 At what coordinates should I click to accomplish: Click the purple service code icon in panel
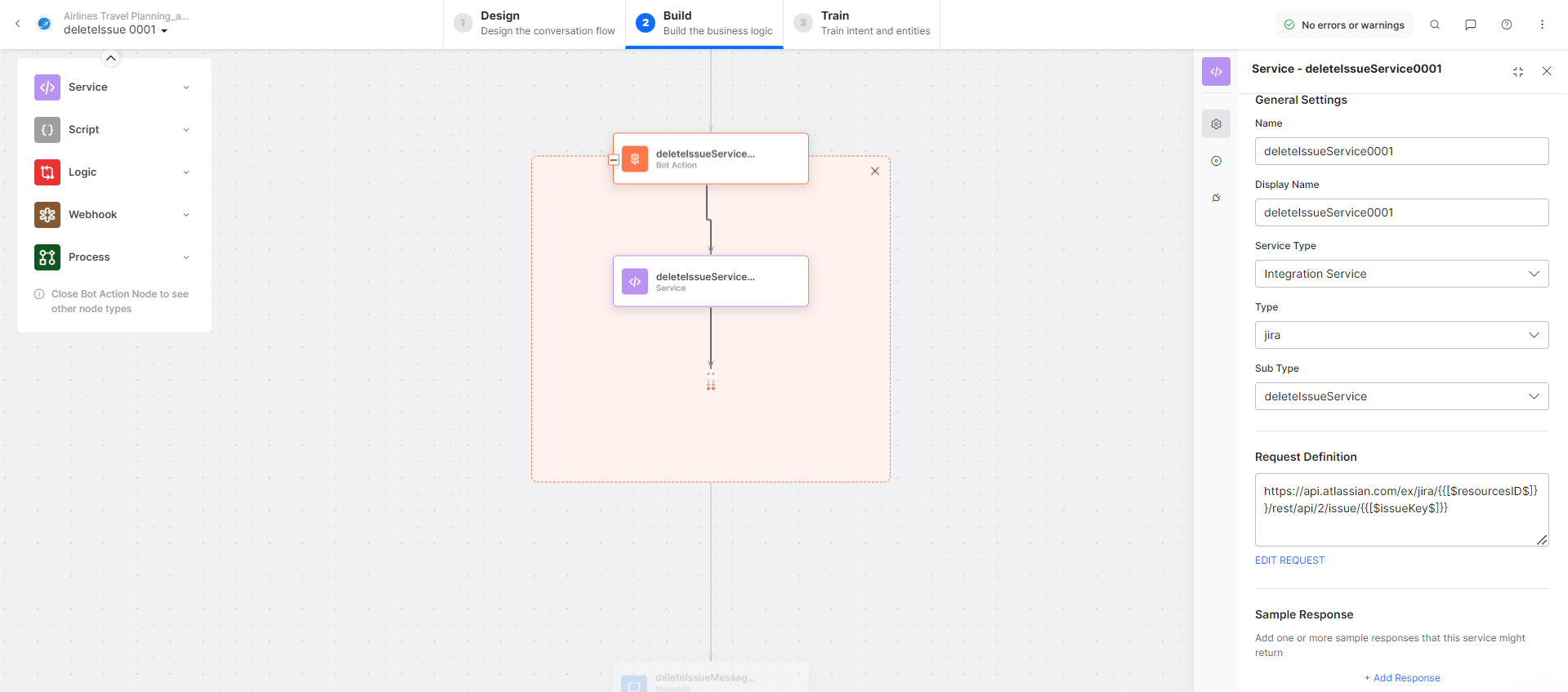[1216, 72]
